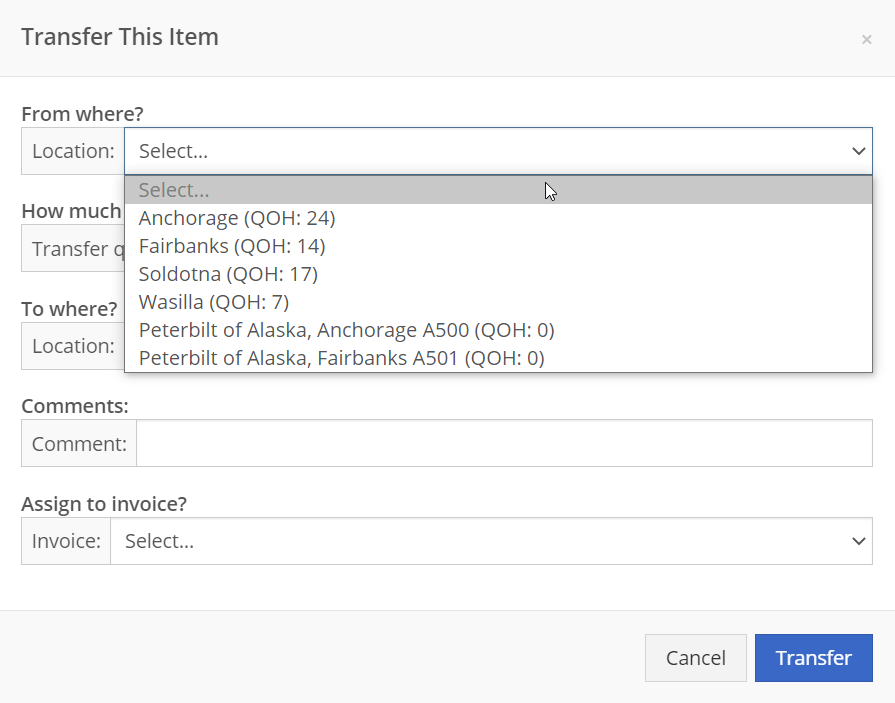This screenshot has width=895, height=703.
Task: Click the Transfer button
Action: [x=813, y=658]
